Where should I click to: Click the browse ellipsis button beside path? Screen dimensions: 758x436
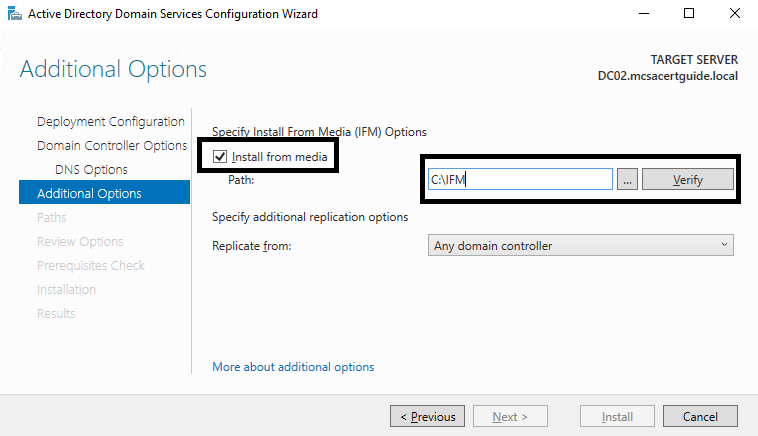pos(627,179)
